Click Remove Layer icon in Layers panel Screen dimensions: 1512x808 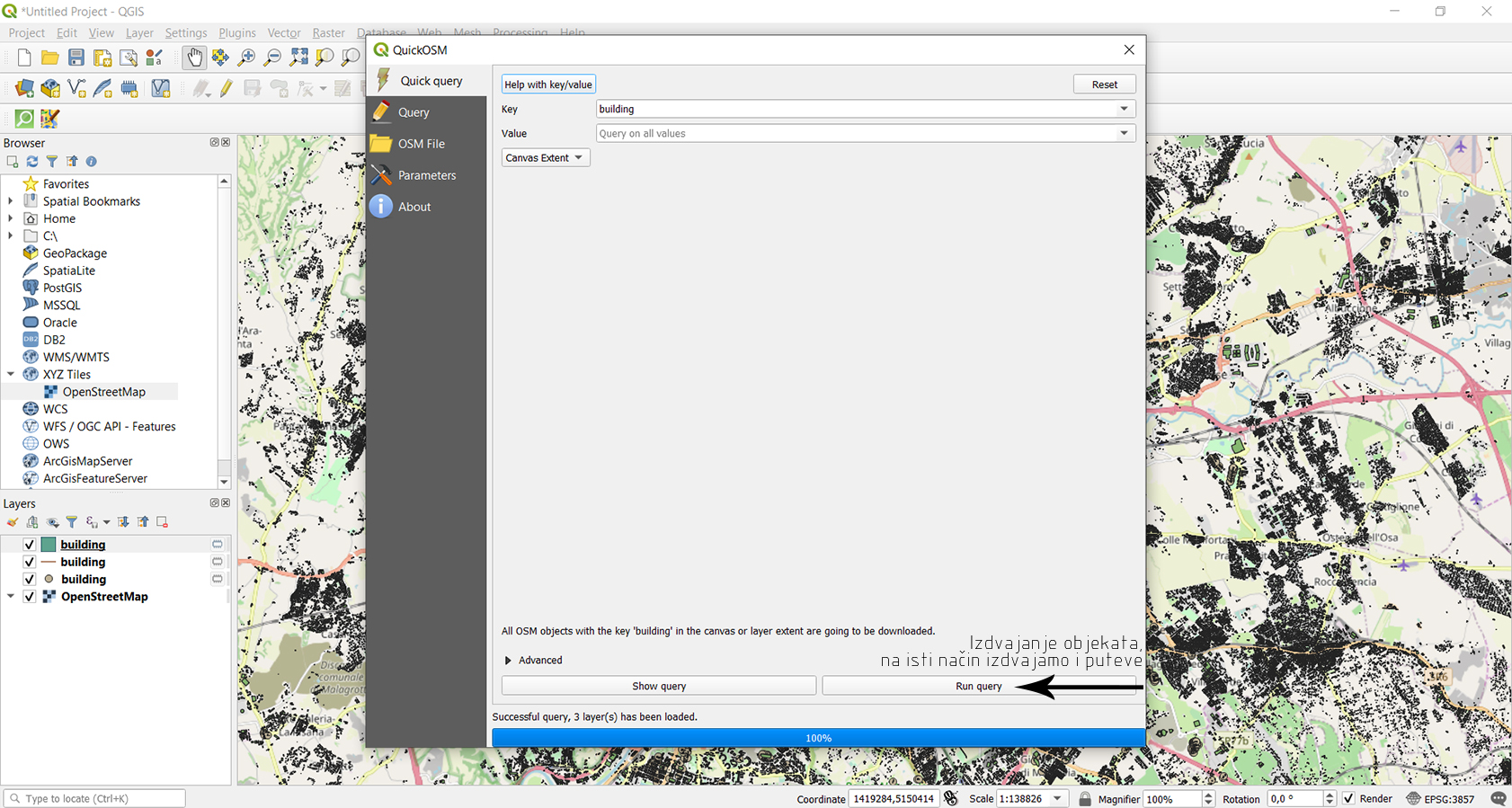(x=163, y=522)
